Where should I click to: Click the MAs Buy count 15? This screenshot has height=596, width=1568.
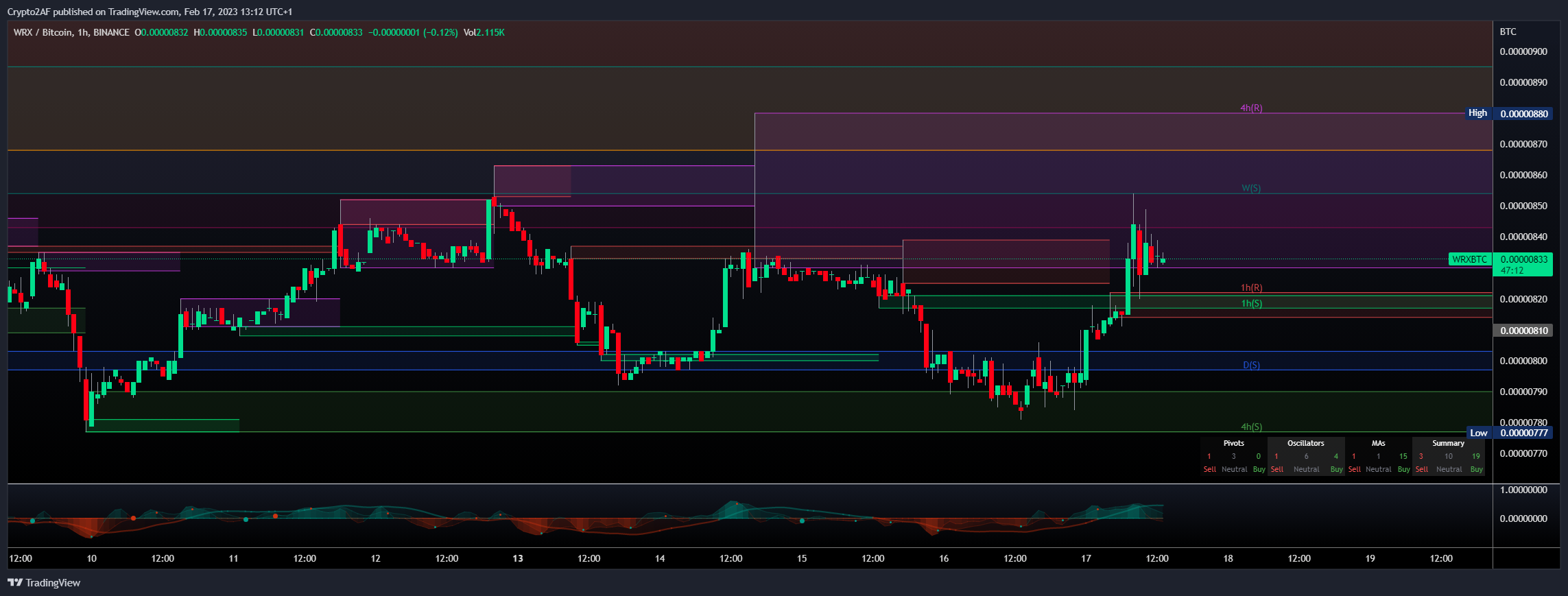[x=1403, y=456]
